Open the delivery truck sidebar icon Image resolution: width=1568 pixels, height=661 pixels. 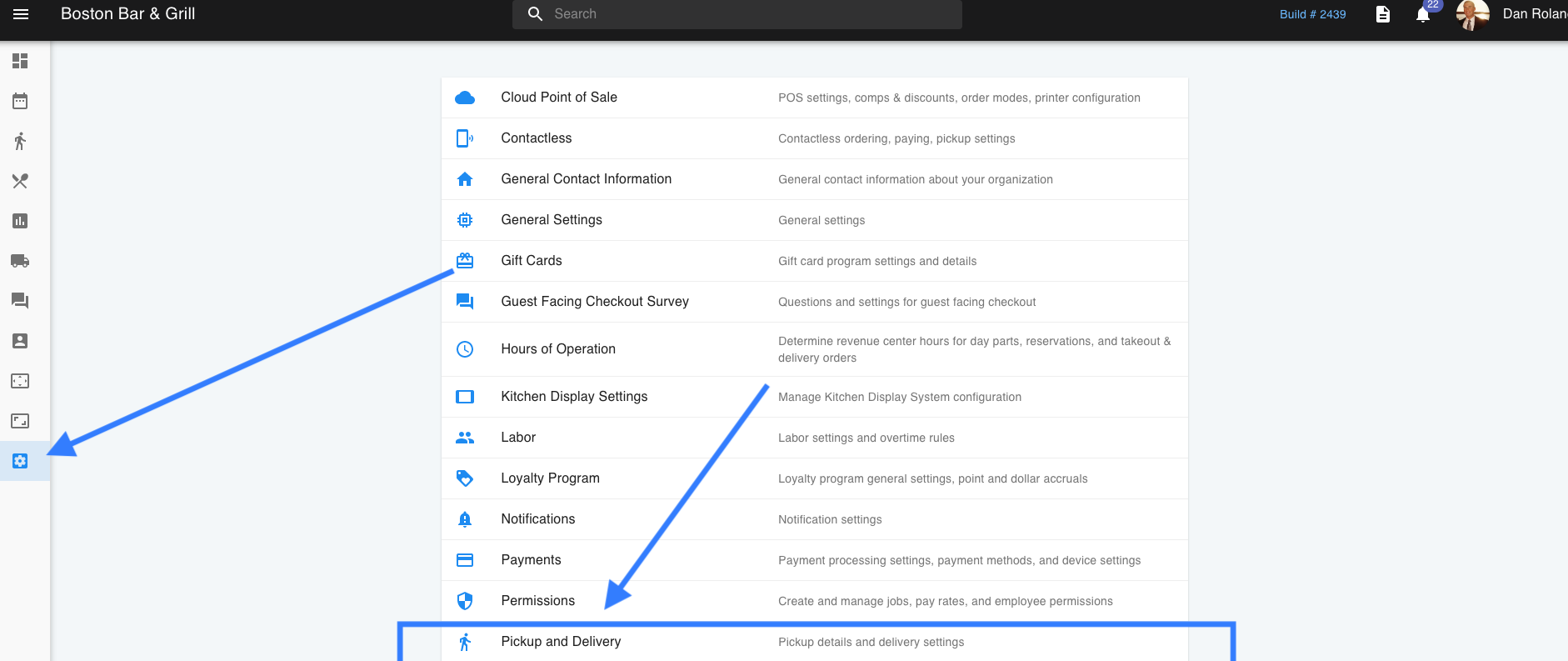20,261
